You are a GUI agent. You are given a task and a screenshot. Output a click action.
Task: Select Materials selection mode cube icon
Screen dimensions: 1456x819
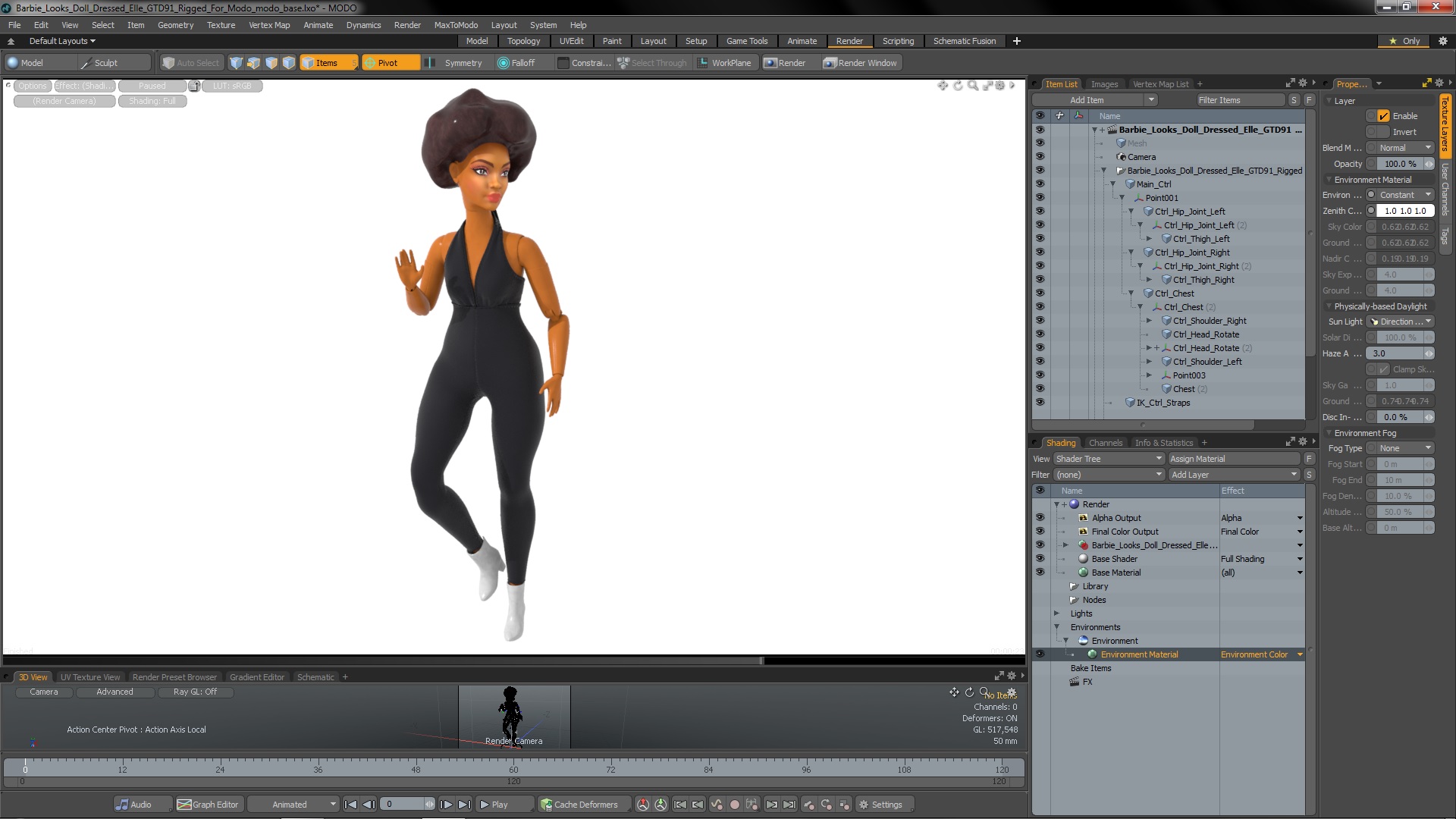(x=289, y=63)
